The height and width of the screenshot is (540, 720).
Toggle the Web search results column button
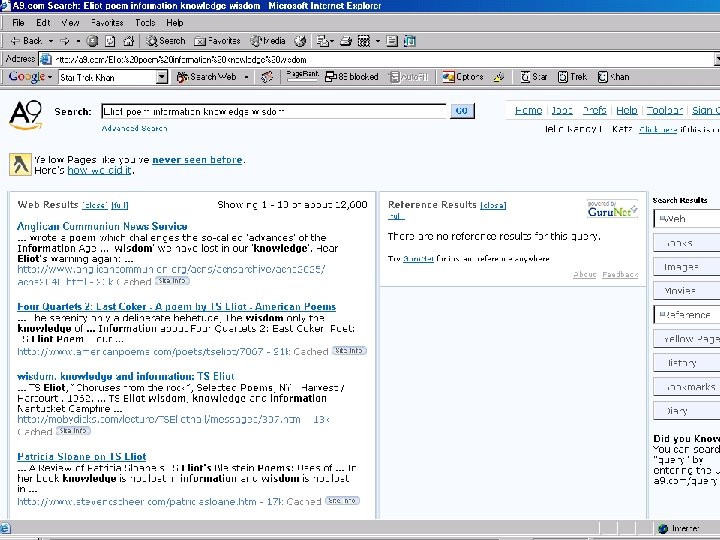click(687, 219)
